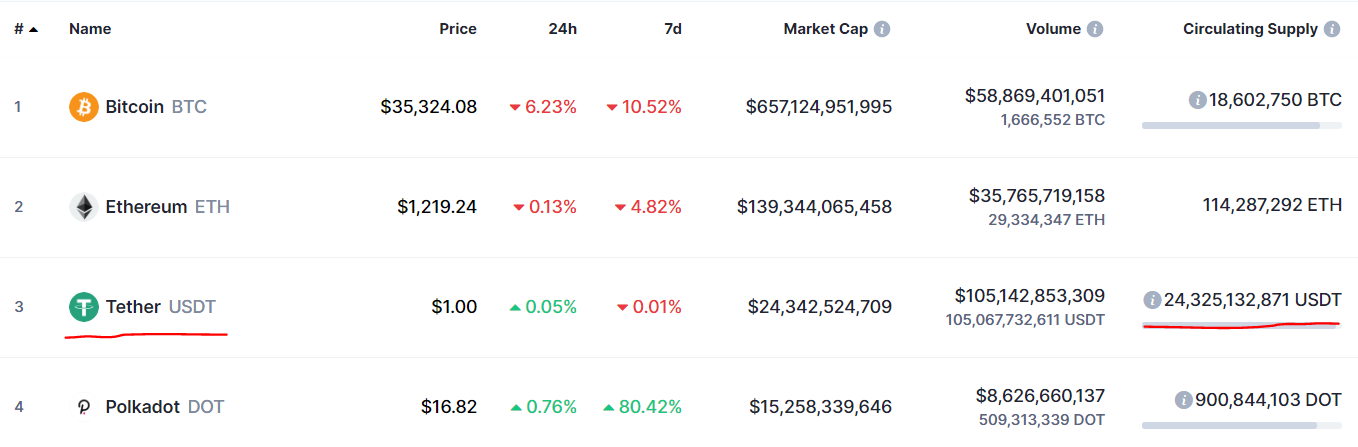Click the Polkadot logo icon
1358x447 pixels.
click(84, 407)
